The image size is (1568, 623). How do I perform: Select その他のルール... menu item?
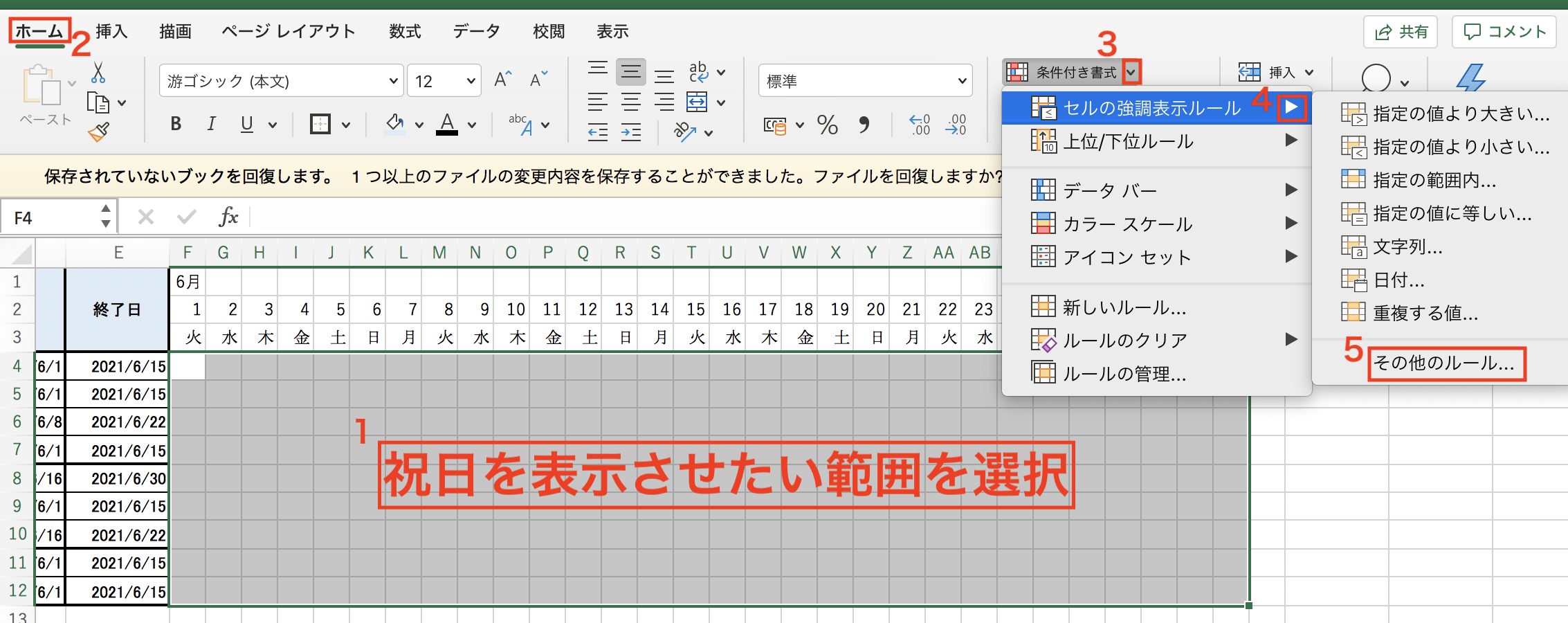point(1443,363)
